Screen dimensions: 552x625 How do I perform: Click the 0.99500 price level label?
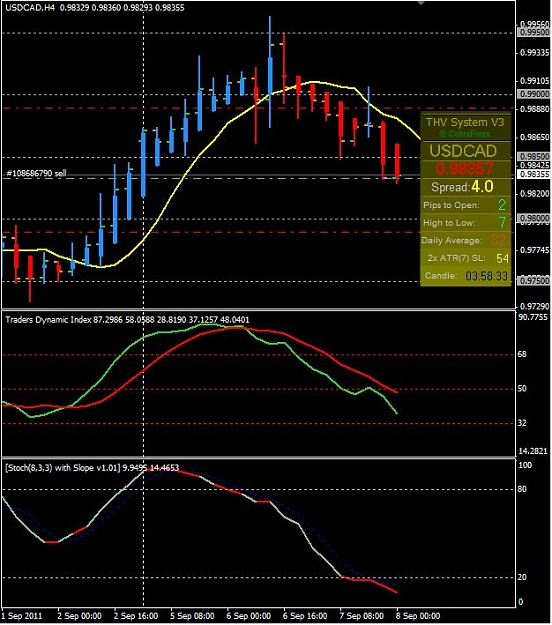click(x=534, y=32)
